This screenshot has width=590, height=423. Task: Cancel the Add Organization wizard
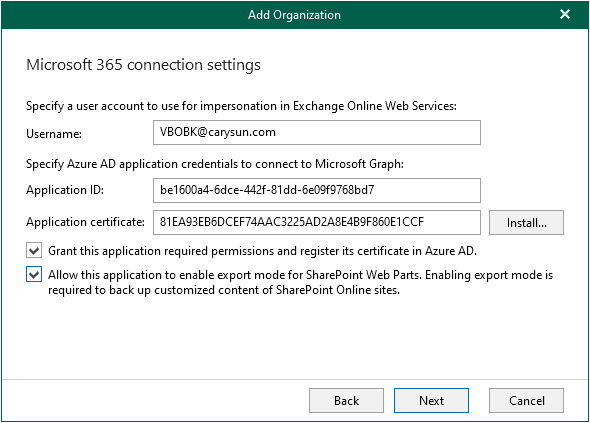(526, 400)
